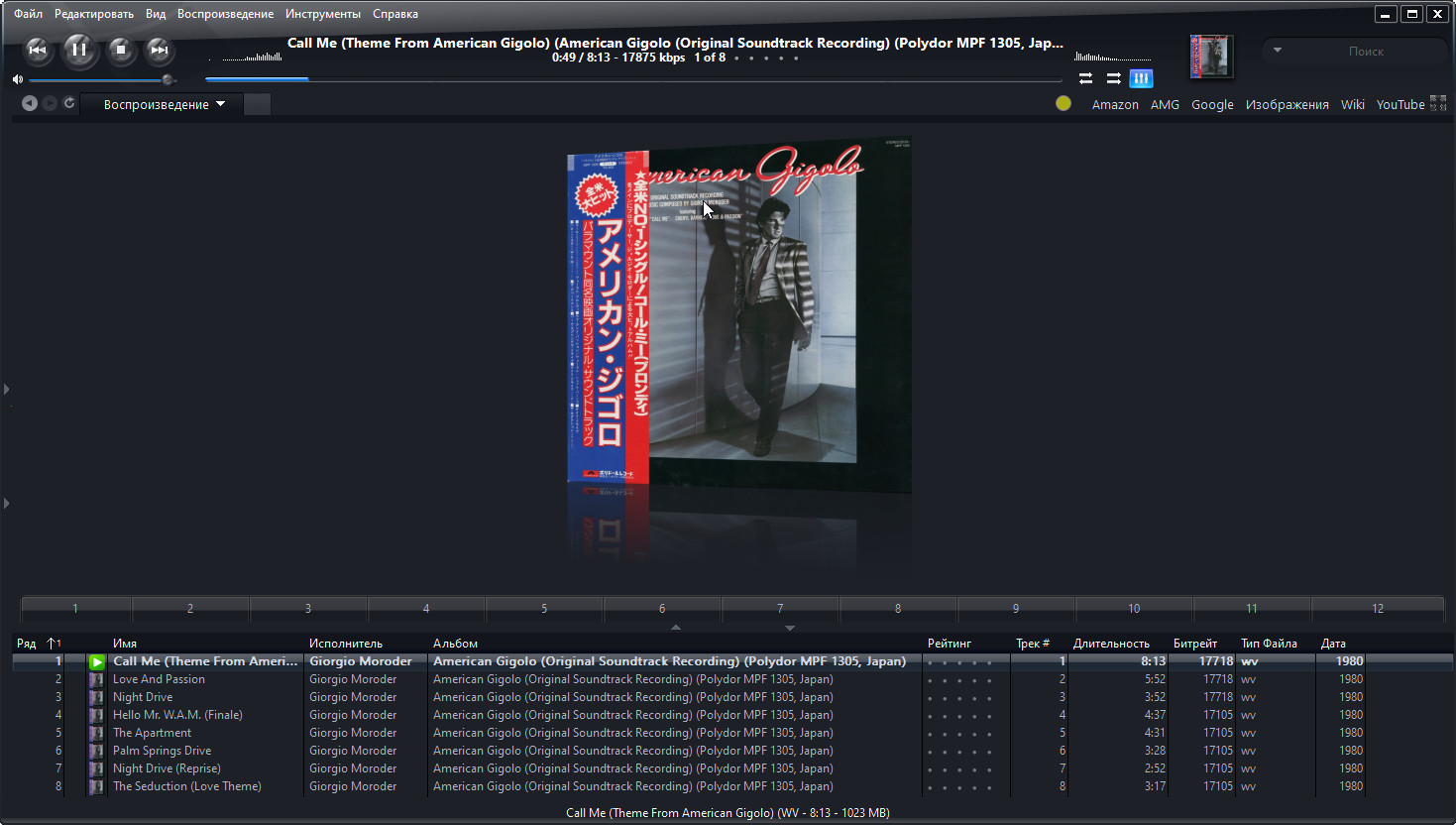Screen dimensions: 1456x825
Task: Click the status bar track summary text
Action: (728, 813)
